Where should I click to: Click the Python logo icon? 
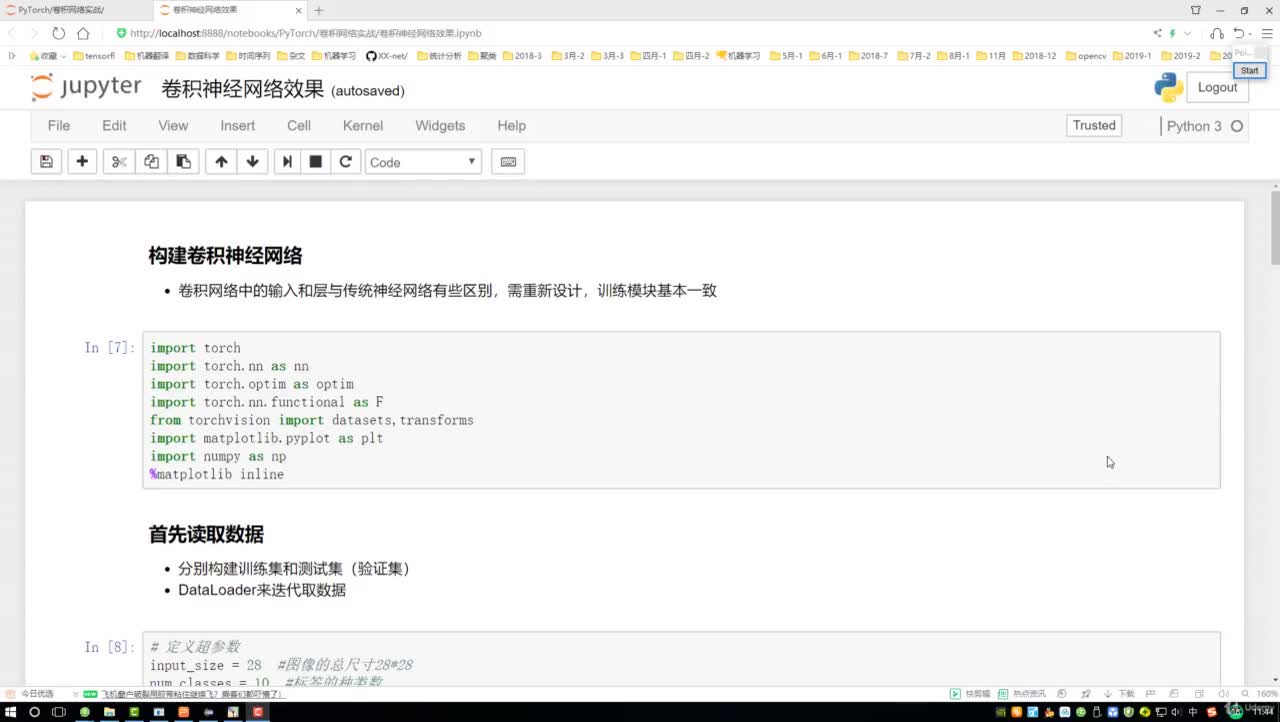1168,88
